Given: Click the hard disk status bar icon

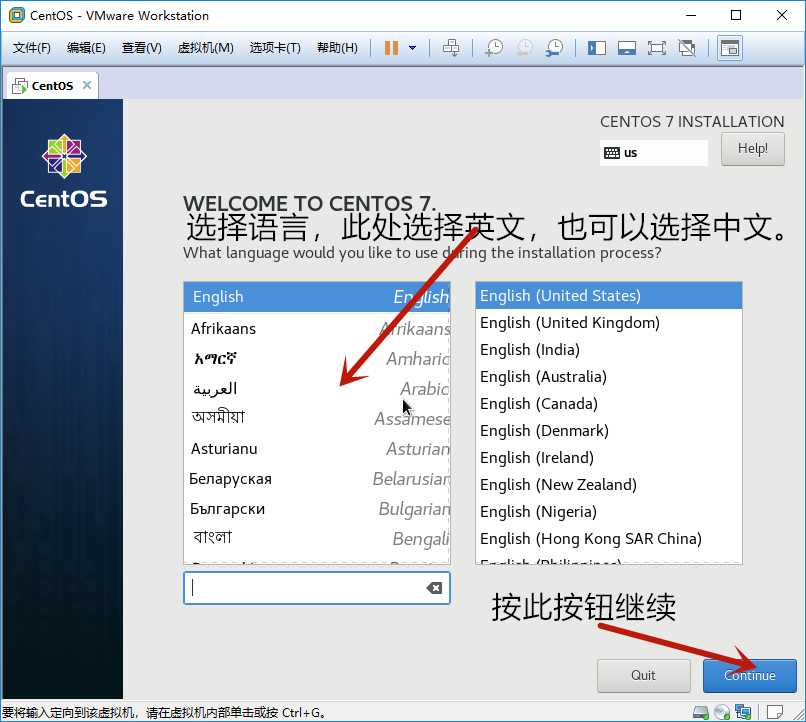Looking at the screenshot, I should pos(701,712).
